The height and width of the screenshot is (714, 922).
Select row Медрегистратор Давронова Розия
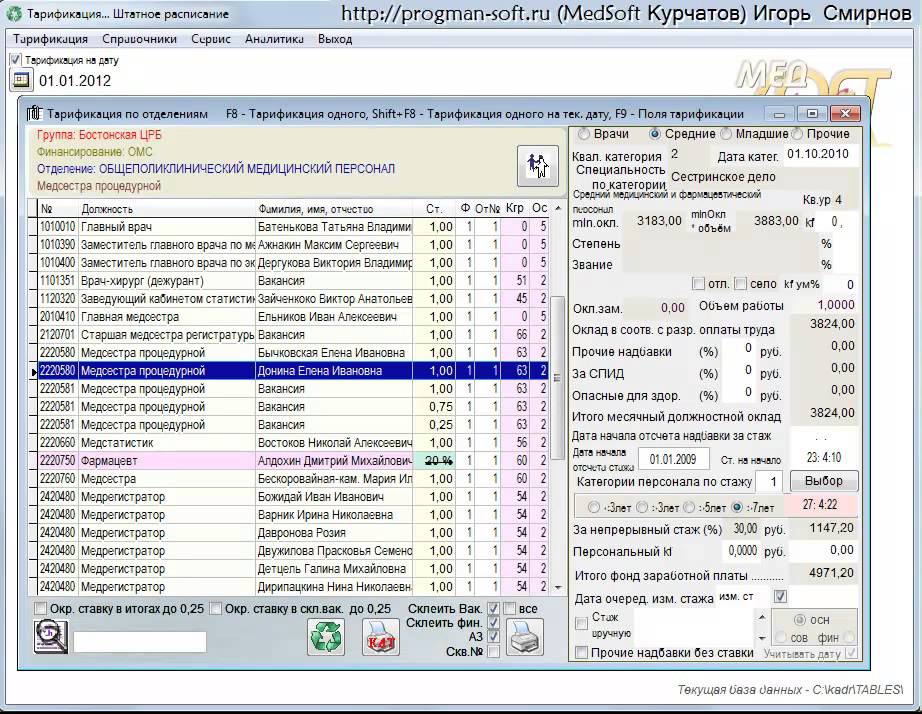(293, 533)
